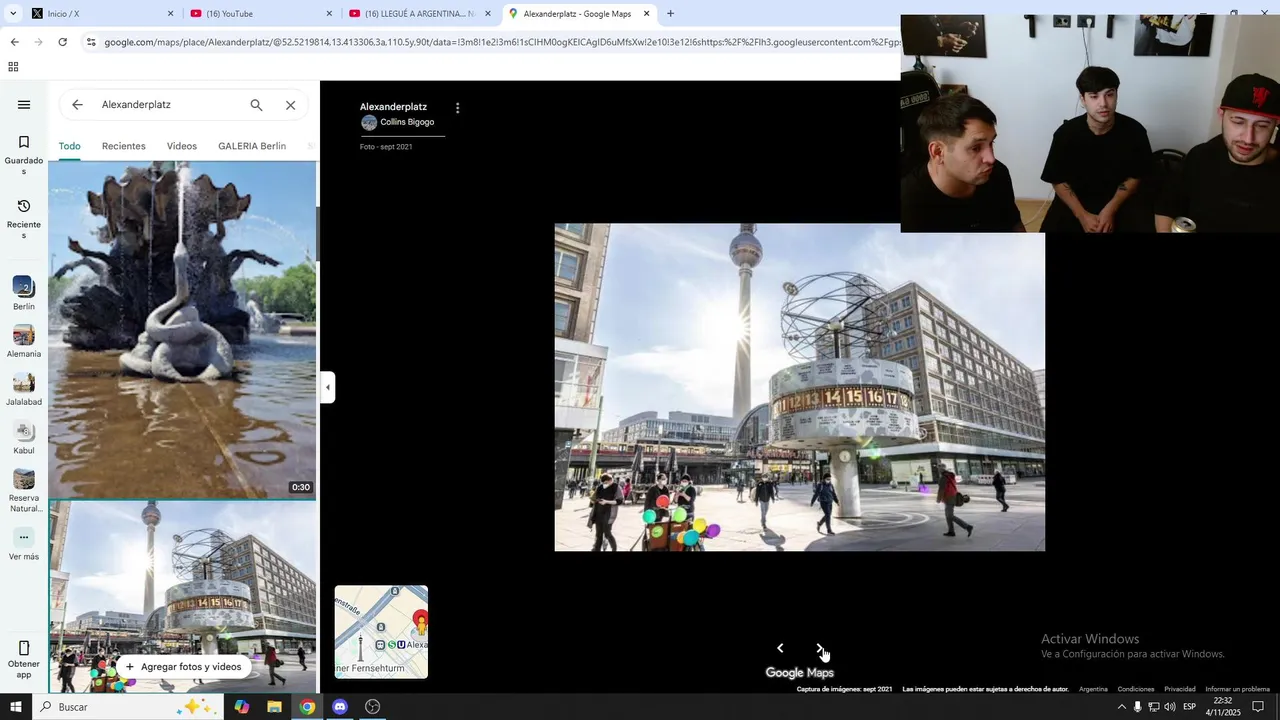The image size is (1280, 720).
Task: Click Obtener app phone icon
Action: (x=24, y=648)
